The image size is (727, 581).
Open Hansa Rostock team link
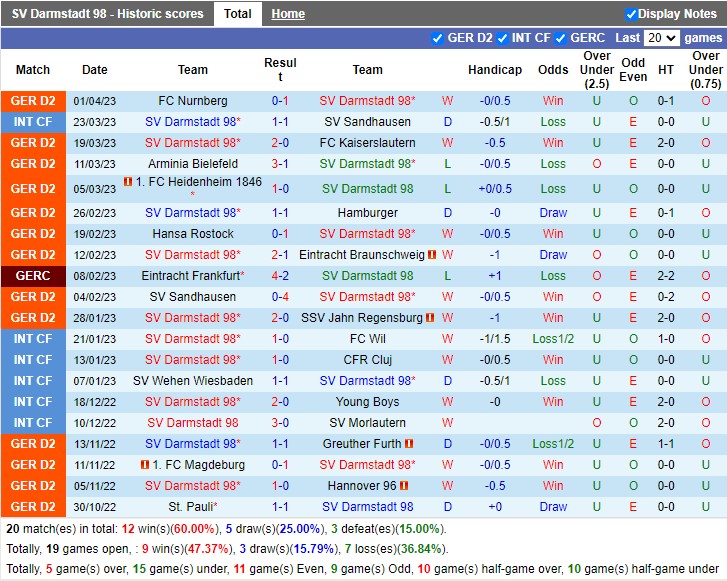click(193, 234)
